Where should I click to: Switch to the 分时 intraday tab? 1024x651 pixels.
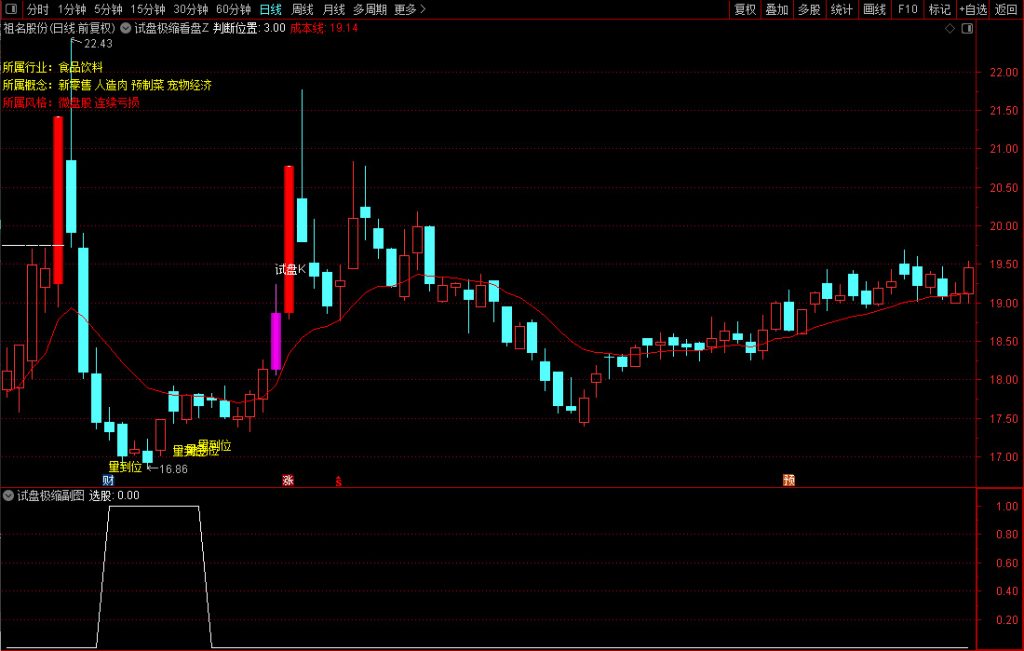click(x=37, y=9)
